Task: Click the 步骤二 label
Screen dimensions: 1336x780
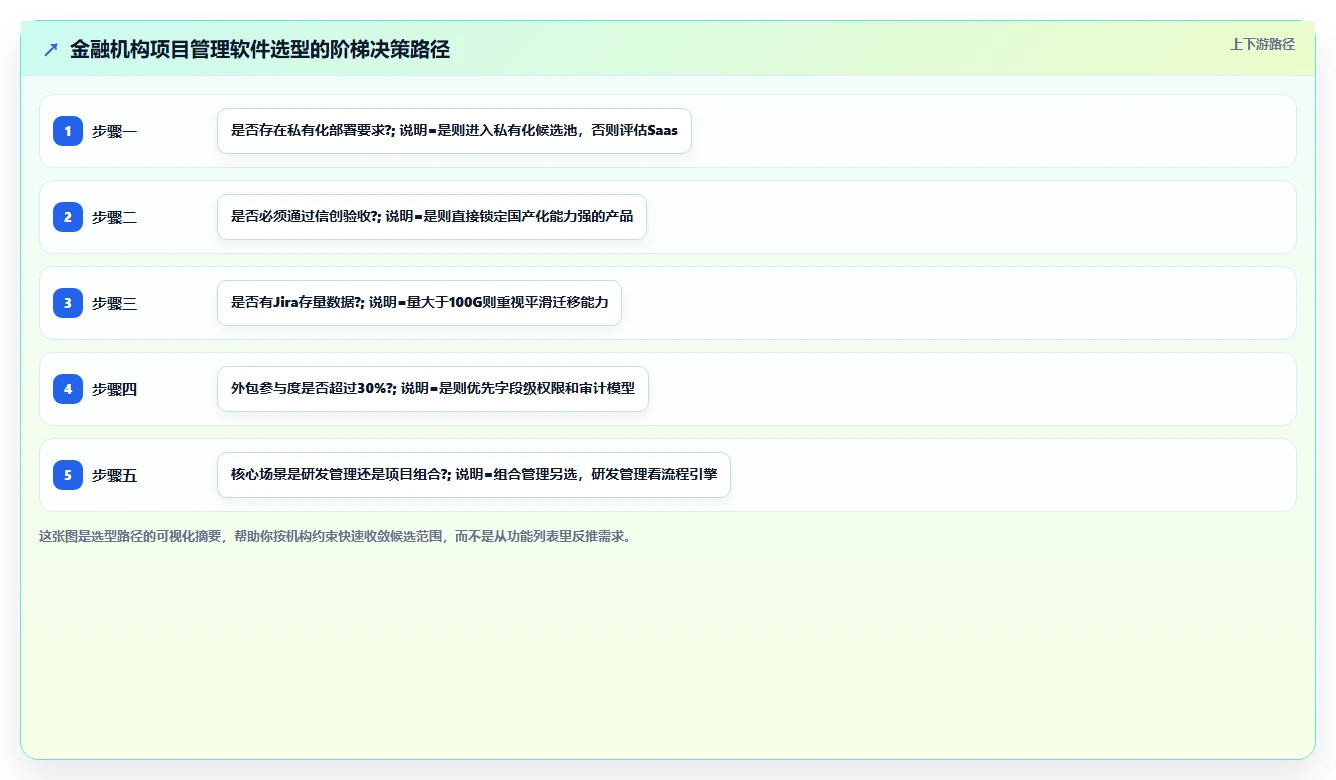Action: pyautogui.click(x=114, y=217)
